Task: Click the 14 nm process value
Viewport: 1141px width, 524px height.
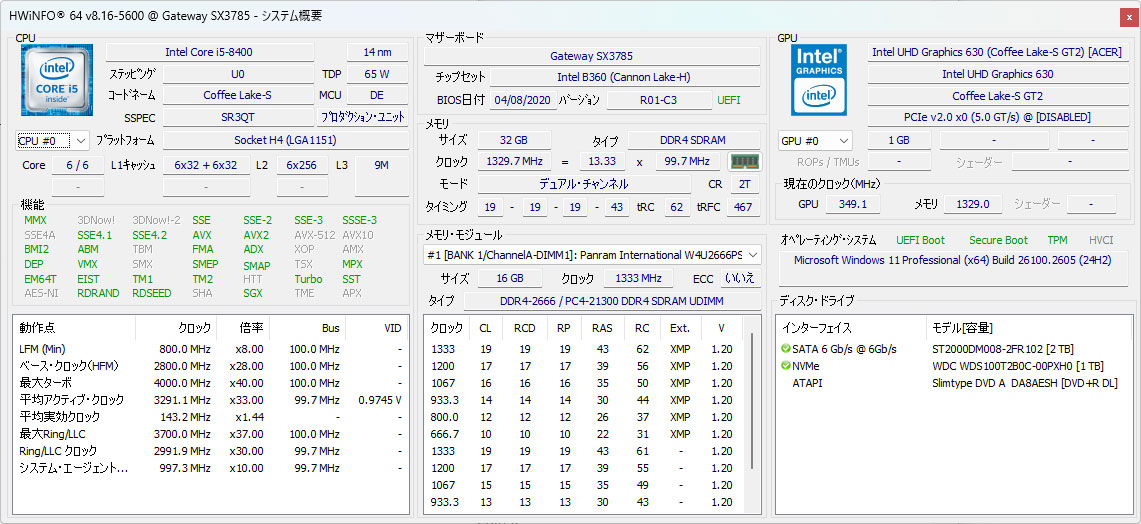Action: tap(377, 52)
